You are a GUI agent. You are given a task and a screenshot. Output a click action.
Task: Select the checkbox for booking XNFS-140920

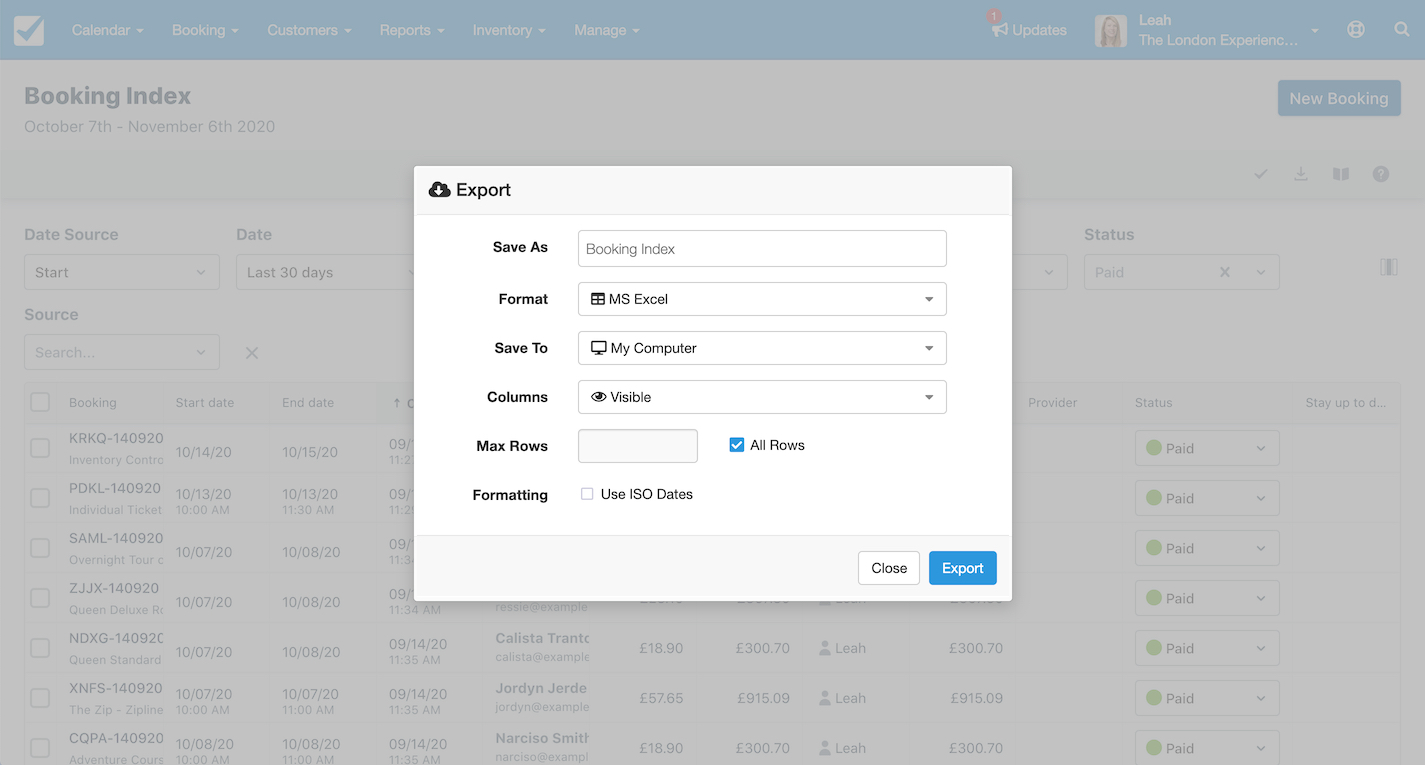pyautogui.click(x=40, y=698)
